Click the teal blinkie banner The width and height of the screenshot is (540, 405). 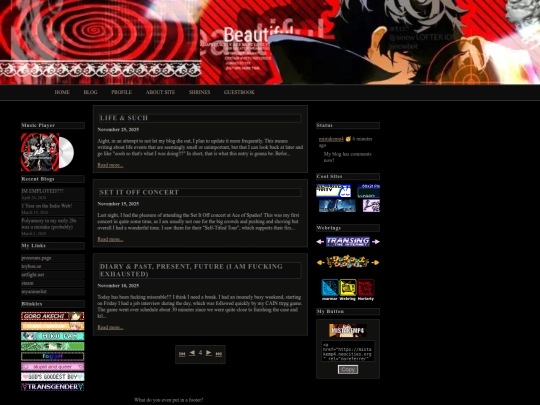[x=53, y=336]
